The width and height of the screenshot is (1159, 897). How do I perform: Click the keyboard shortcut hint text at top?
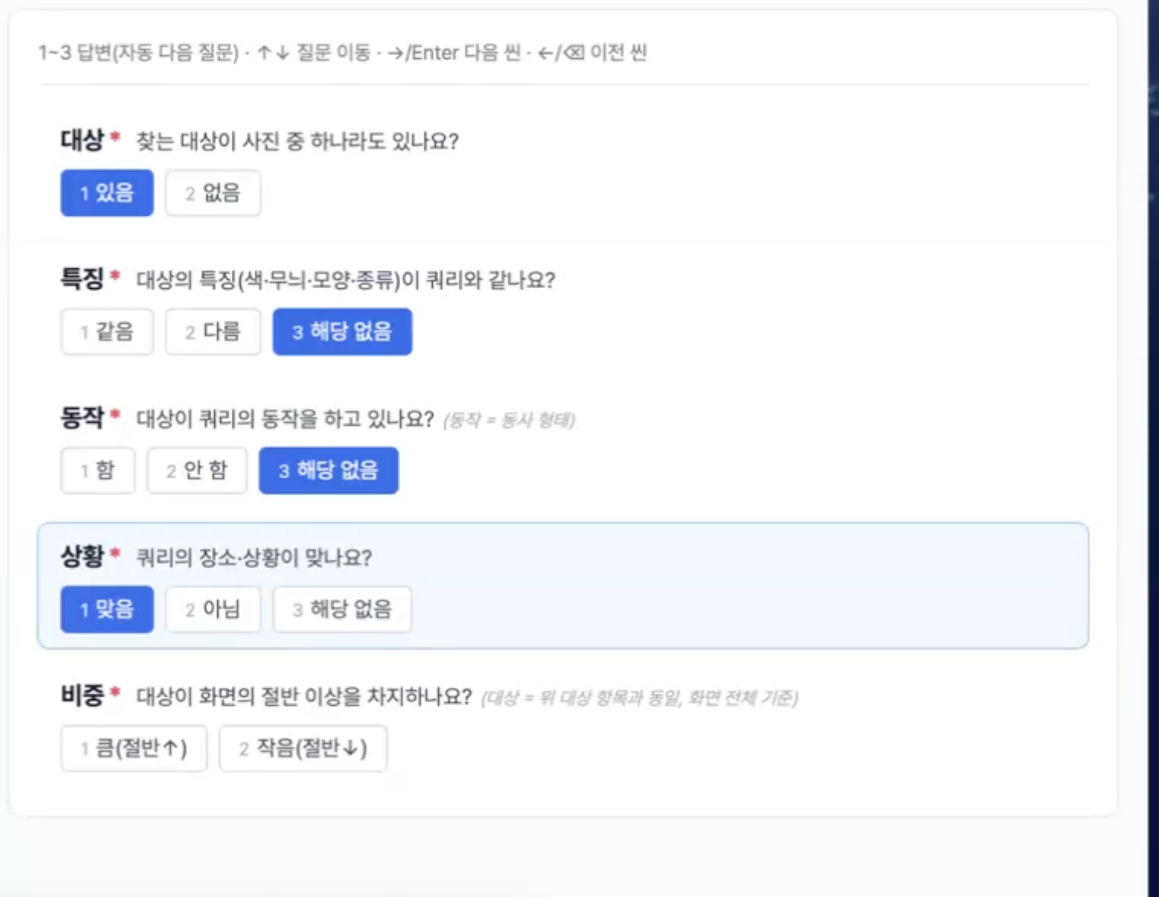(x=342, y=52)
